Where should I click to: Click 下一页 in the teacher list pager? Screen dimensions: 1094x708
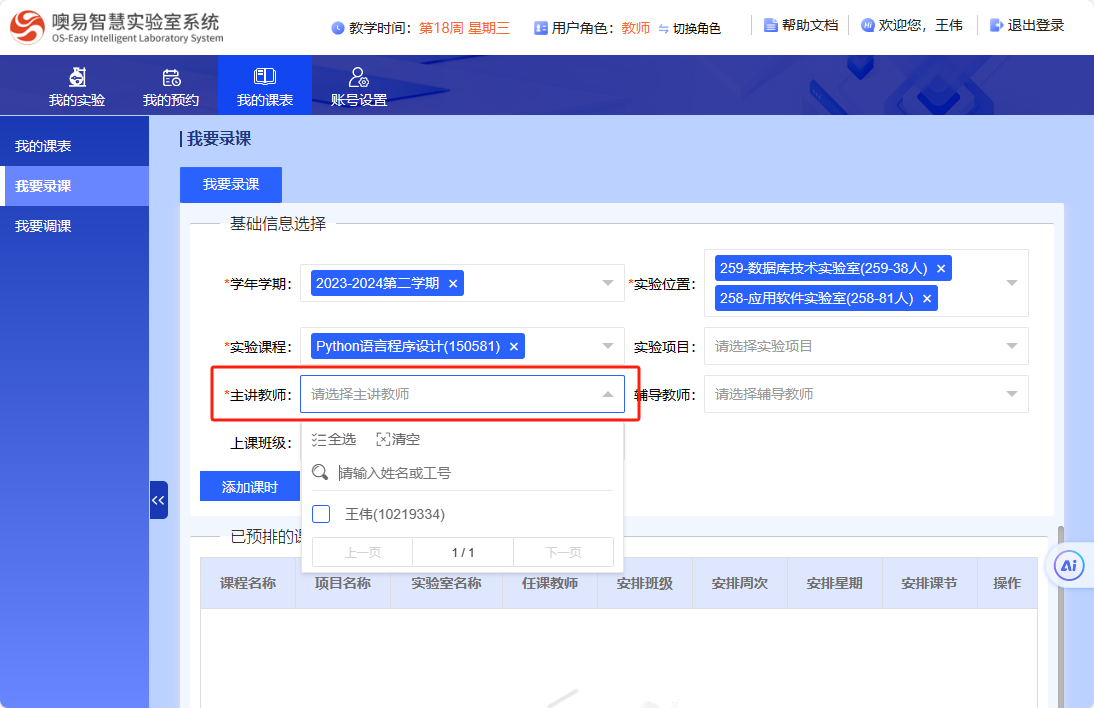tap(563, 552)
